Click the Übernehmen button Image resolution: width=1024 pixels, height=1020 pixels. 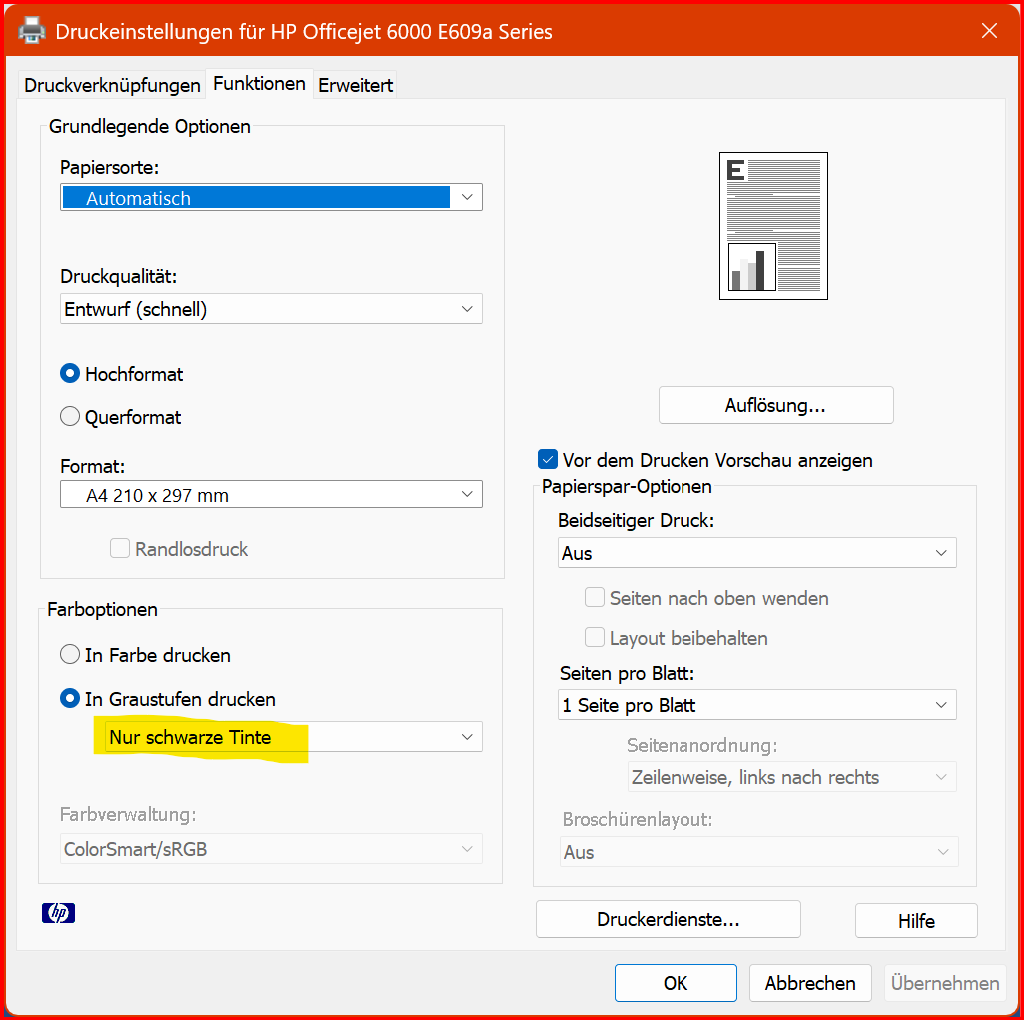(945, 983)
